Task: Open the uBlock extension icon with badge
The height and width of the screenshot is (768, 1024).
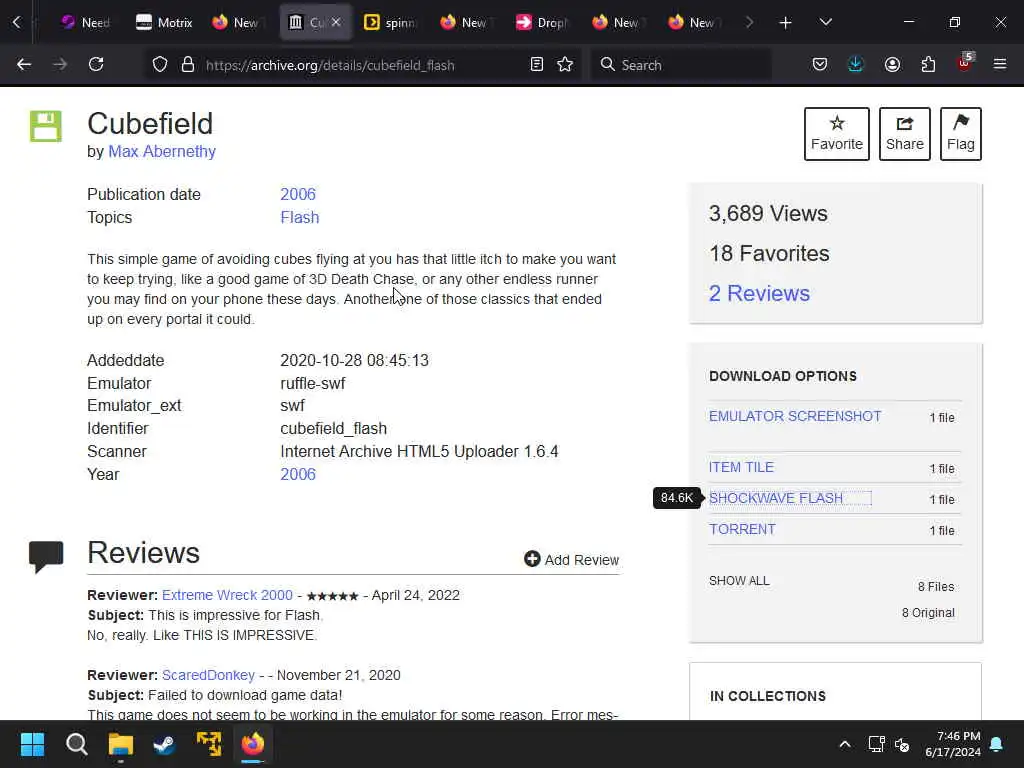Action: click(x=965, y=63)
